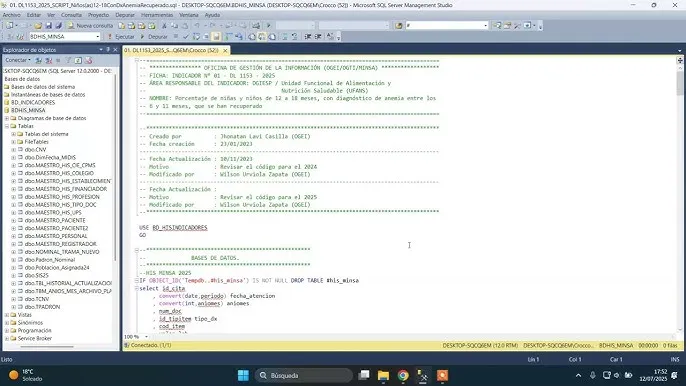Display the estimated execution plan
This screenshot has height=386, width=686.
point(196,37)
